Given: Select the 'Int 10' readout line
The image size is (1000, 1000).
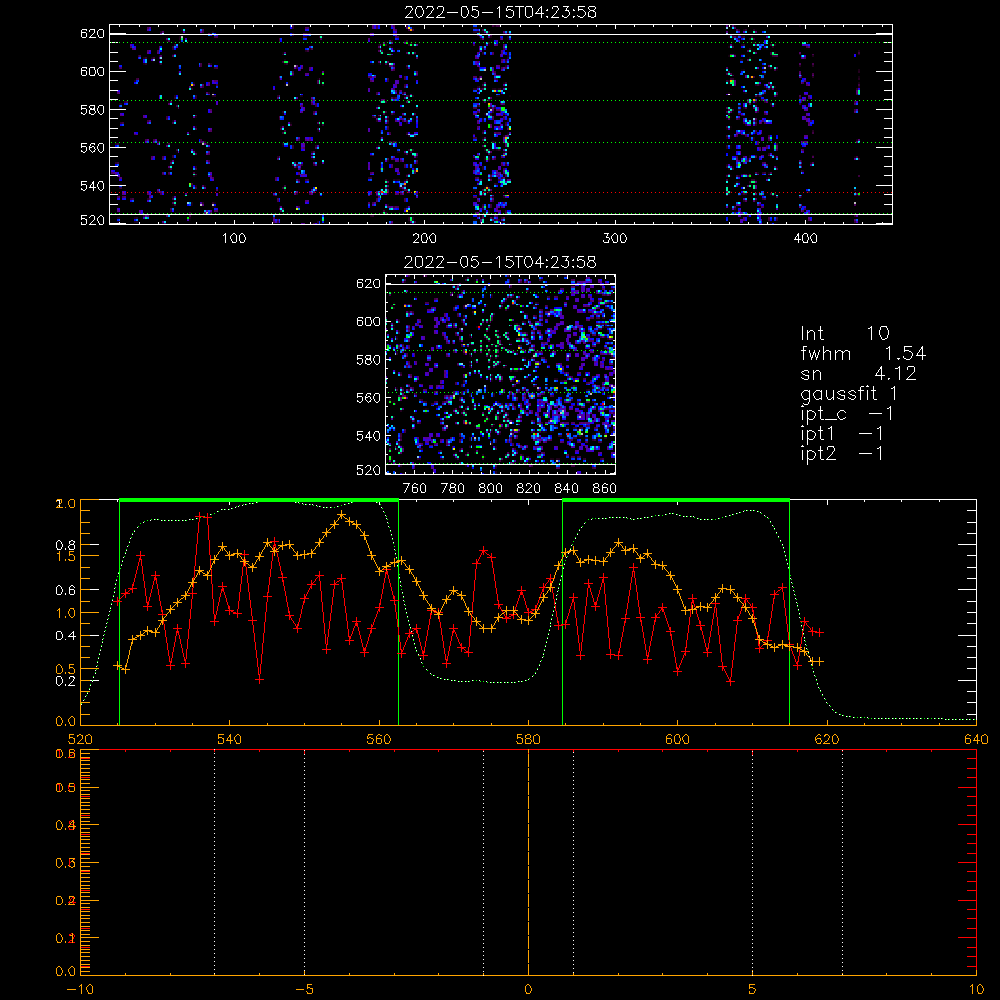Looking at the screenshot, I should pyautogui.click(x=845, y=333).
